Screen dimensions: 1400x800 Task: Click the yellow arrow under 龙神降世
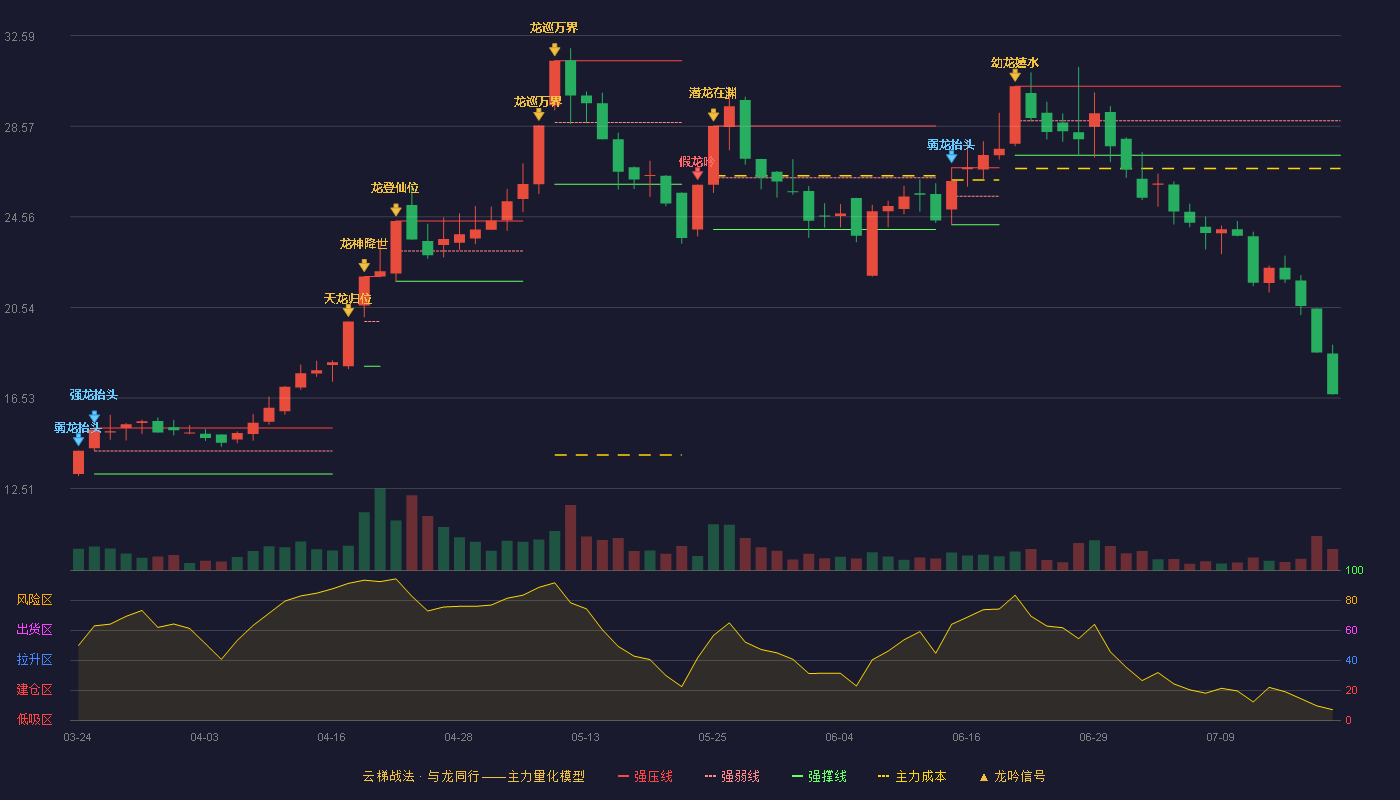tap(364, 265)
